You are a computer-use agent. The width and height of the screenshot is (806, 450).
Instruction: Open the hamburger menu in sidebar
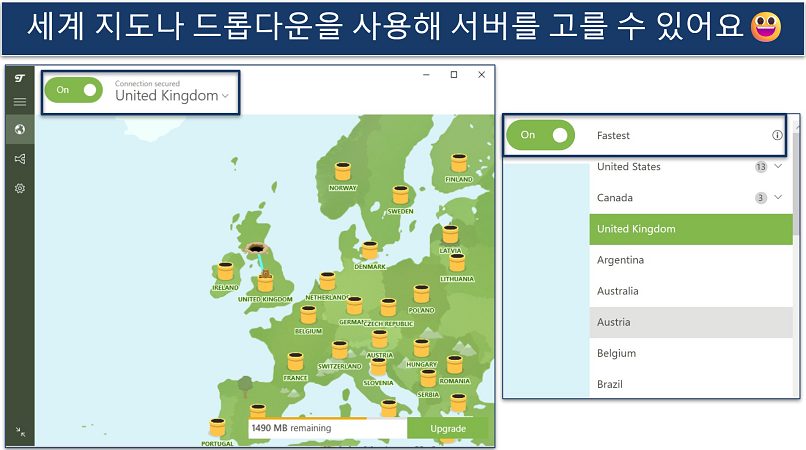[19, 102]
